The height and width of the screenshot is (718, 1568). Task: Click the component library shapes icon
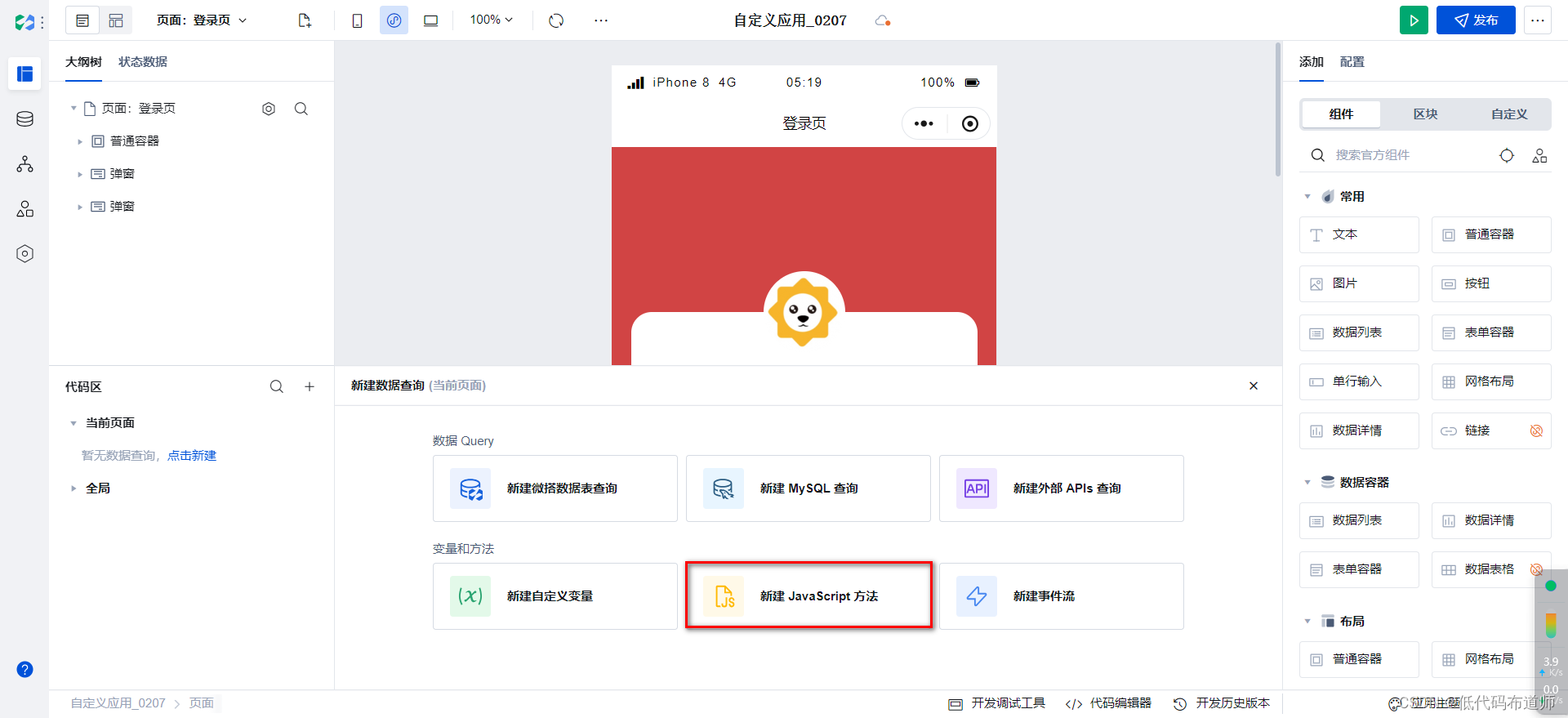coord(1539,155)
